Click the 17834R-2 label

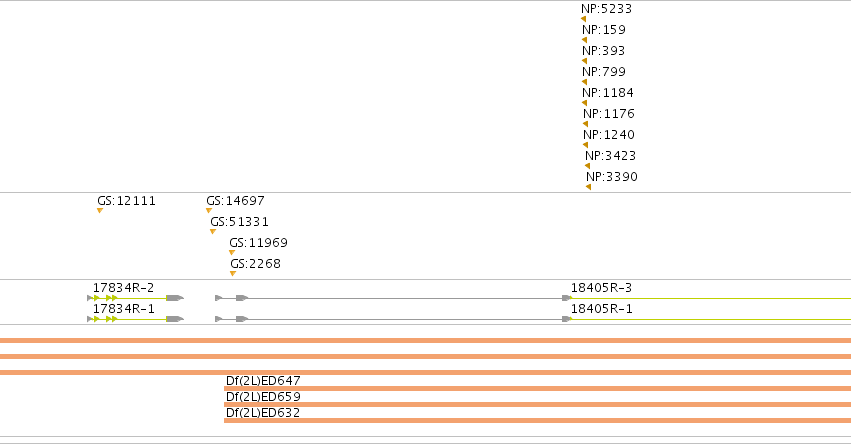[x=124, y=288]
